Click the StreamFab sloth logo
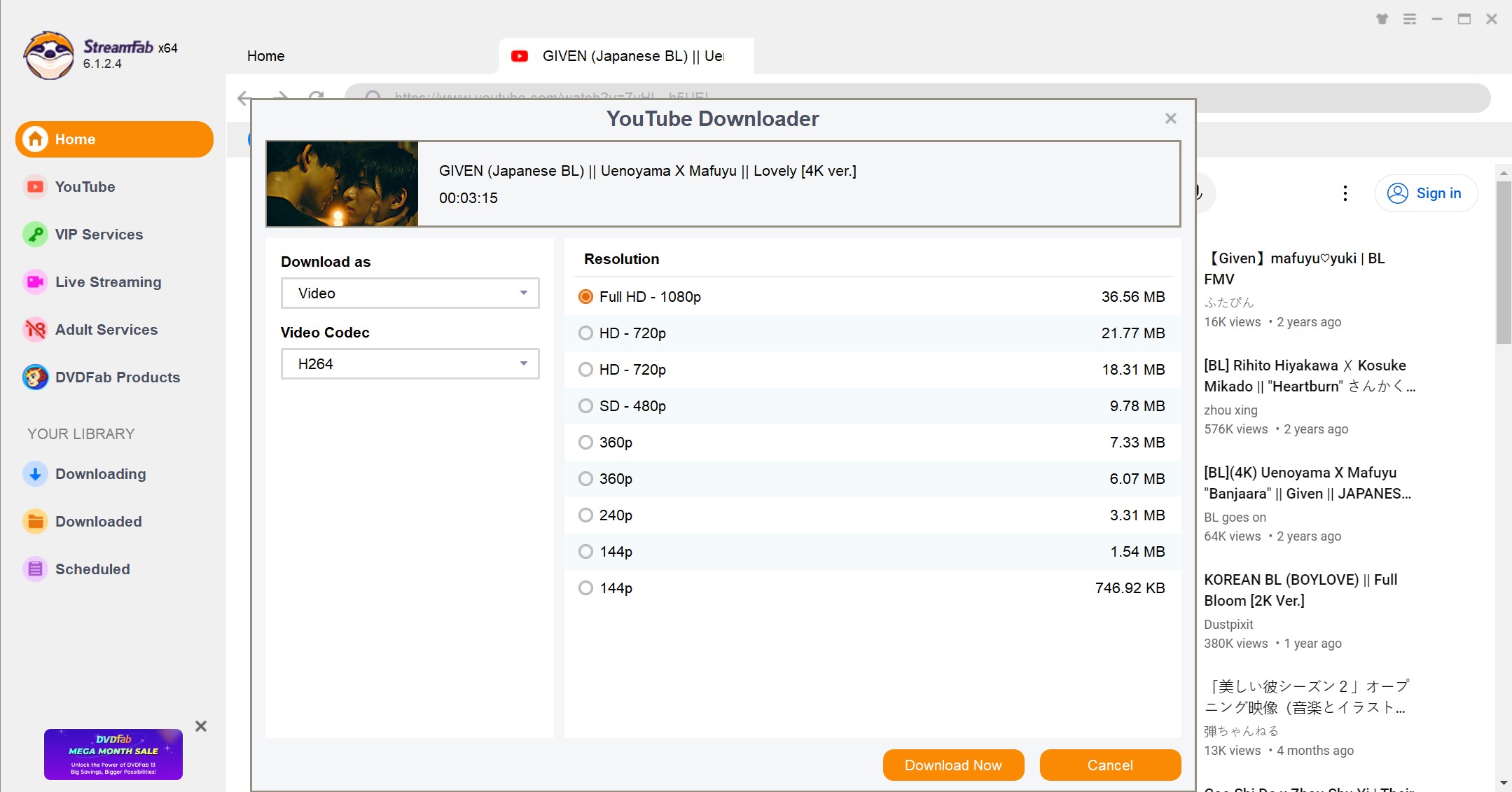1512x792 pixels. [x=48, y=55]
